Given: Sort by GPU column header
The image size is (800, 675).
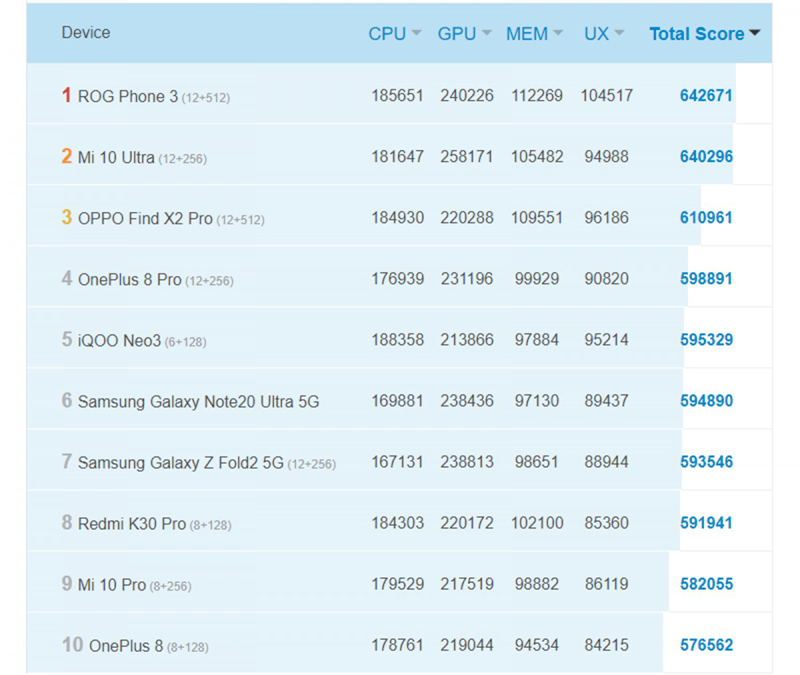Looking at the screenshot, I should tap(464, 34).
